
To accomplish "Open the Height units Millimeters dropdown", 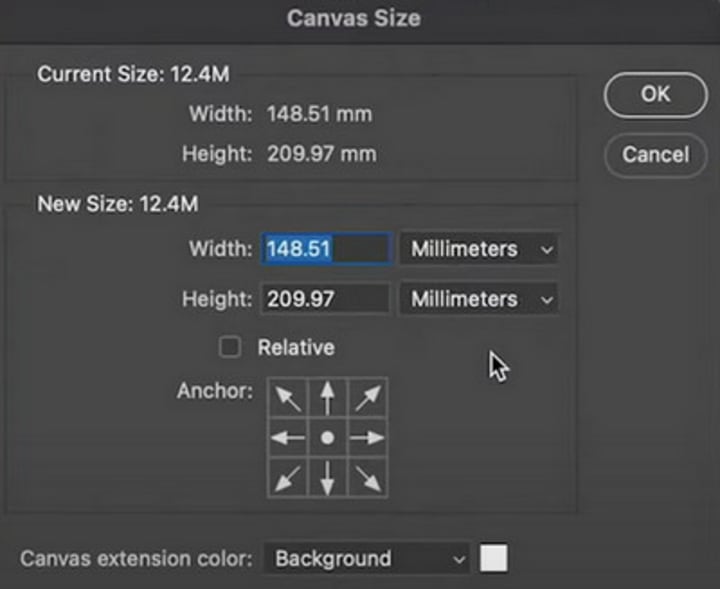I will pyautogui.click(x=478, y=299).
